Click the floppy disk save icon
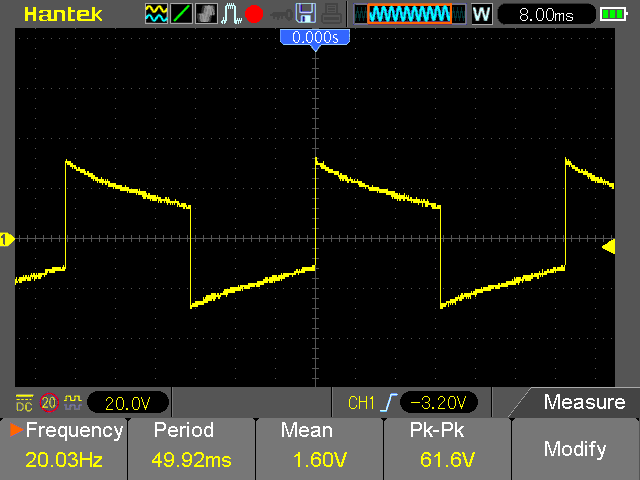 306,14
